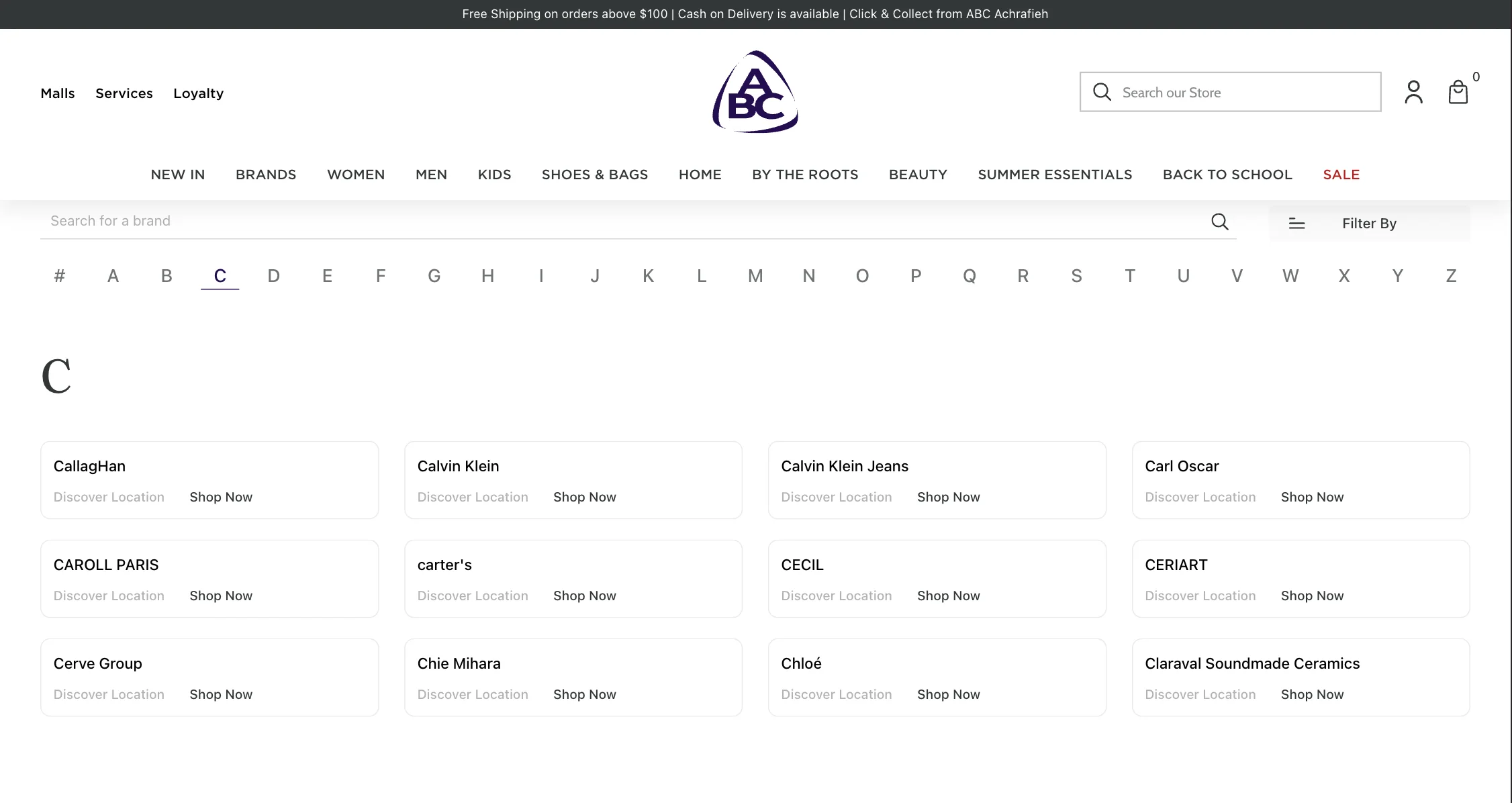Click Shop Now for CallagHan
1512x803 pixels.
[x=221, y=498]
